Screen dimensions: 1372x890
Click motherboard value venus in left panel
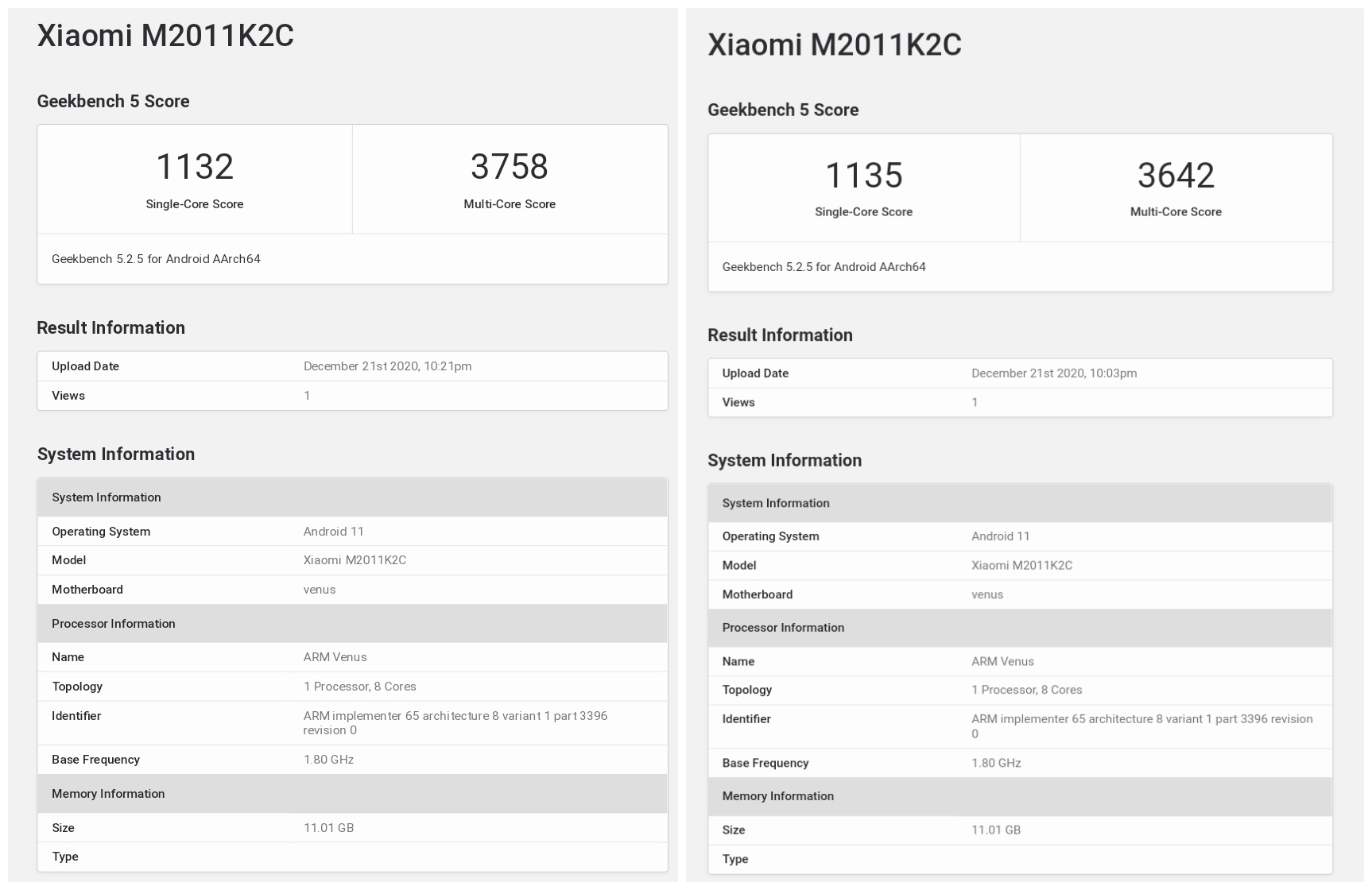319,590
